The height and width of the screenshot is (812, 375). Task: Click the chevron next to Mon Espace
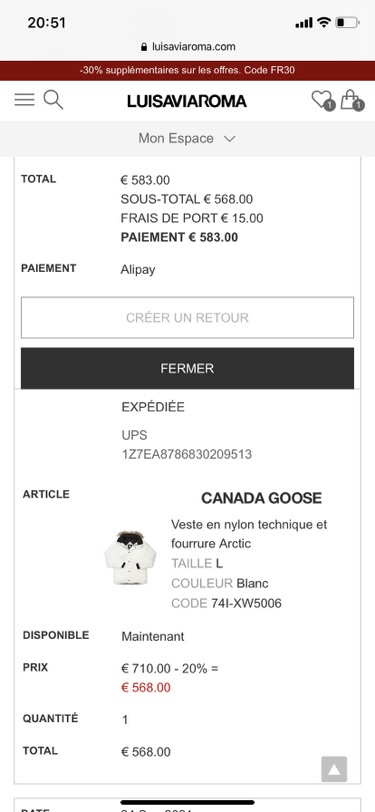[x=230, y=139]
